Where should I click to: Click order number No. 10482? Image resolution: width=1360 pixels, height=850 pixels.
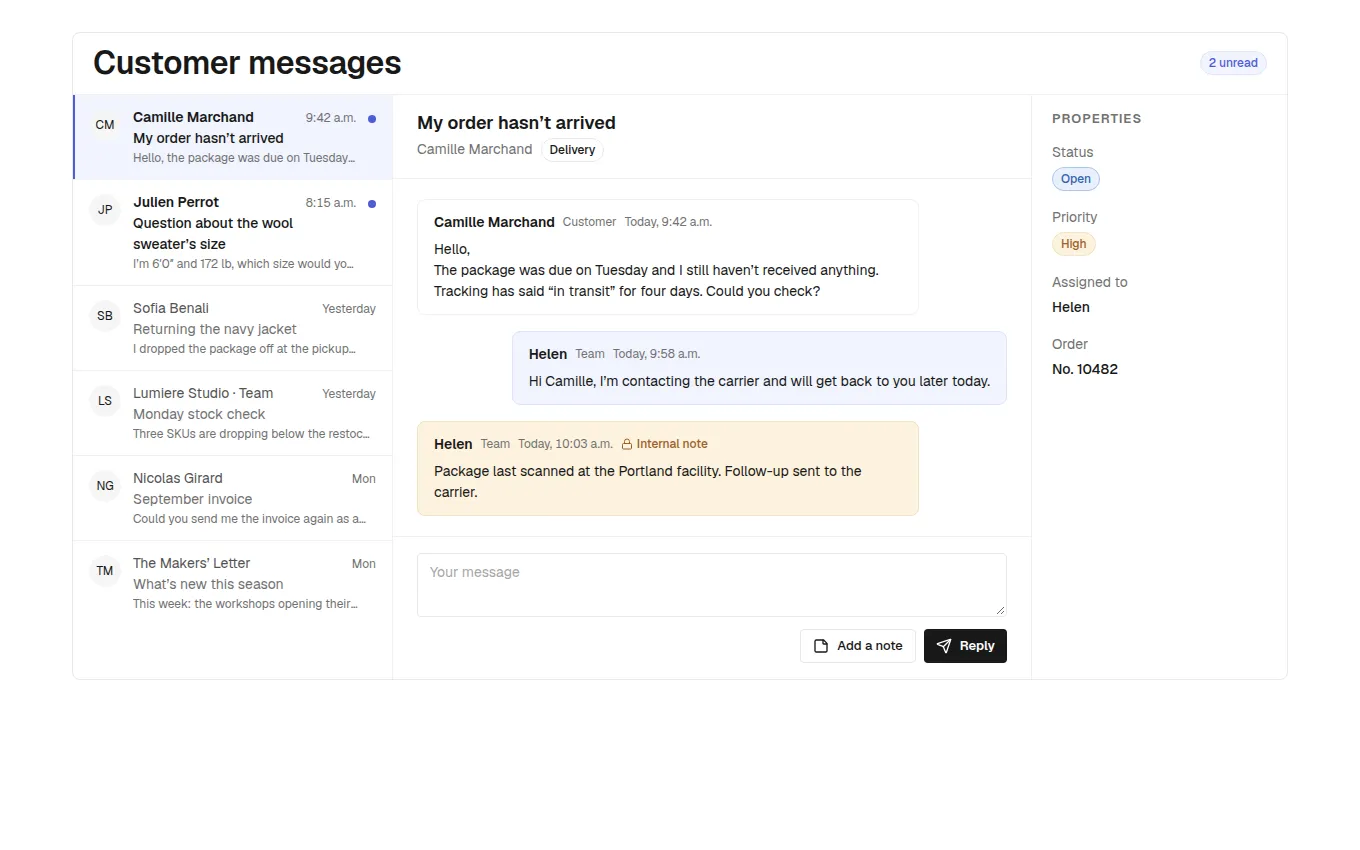pos(1085,369)
